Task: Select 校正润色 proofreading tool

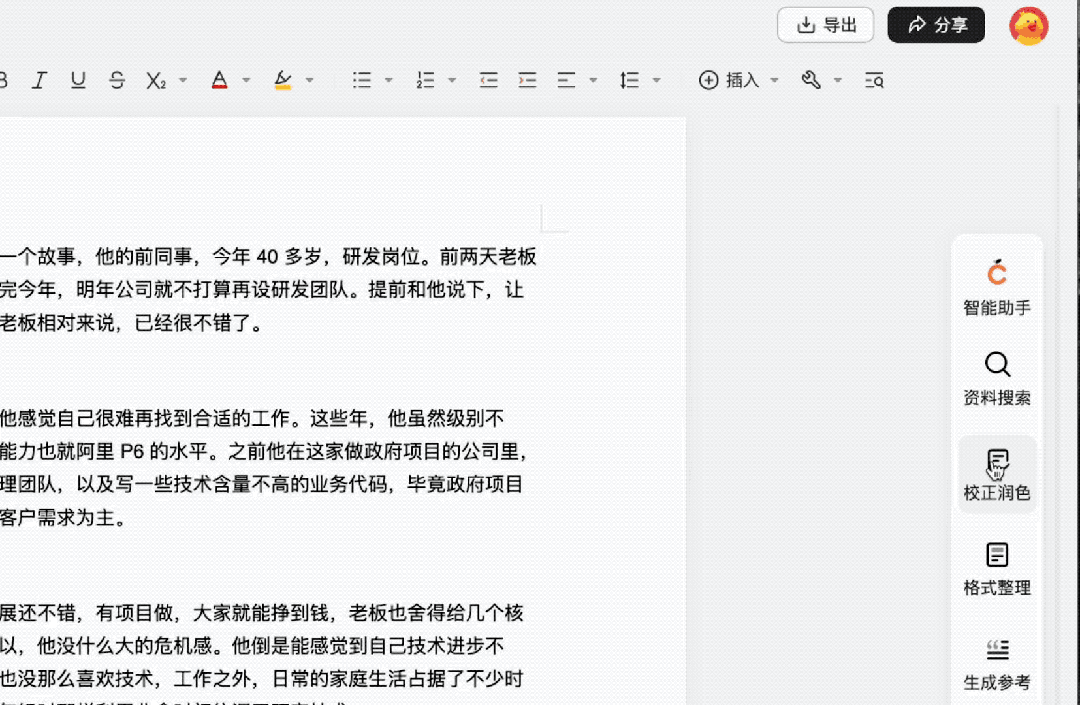Action: pyautogui.click(x=997, y=474)
